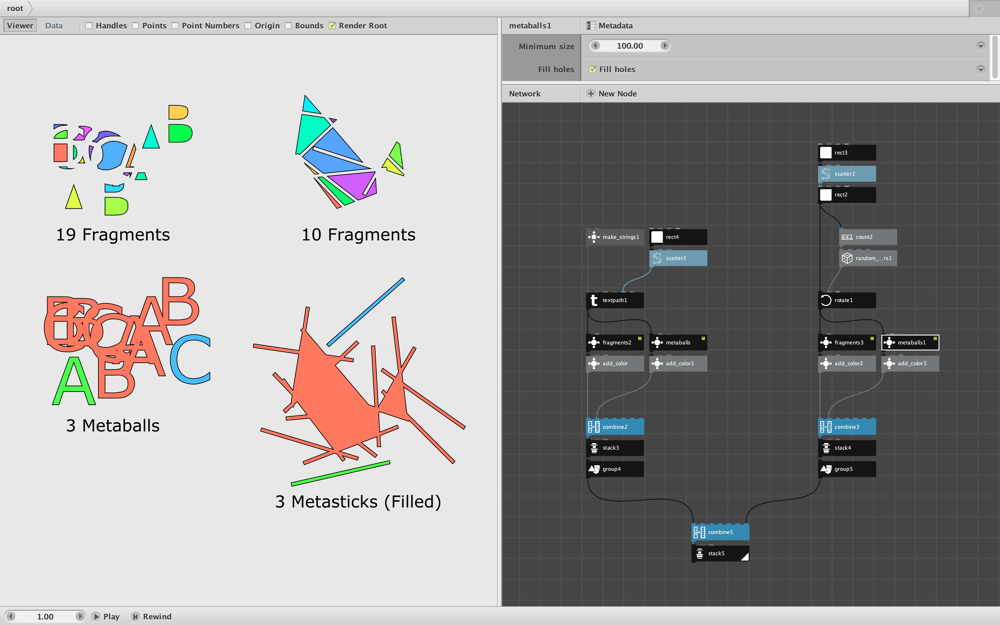Click the frame number field 1.00
Image resolution: width=1000 pixels, height=625 pixels.
pos(45,616)
